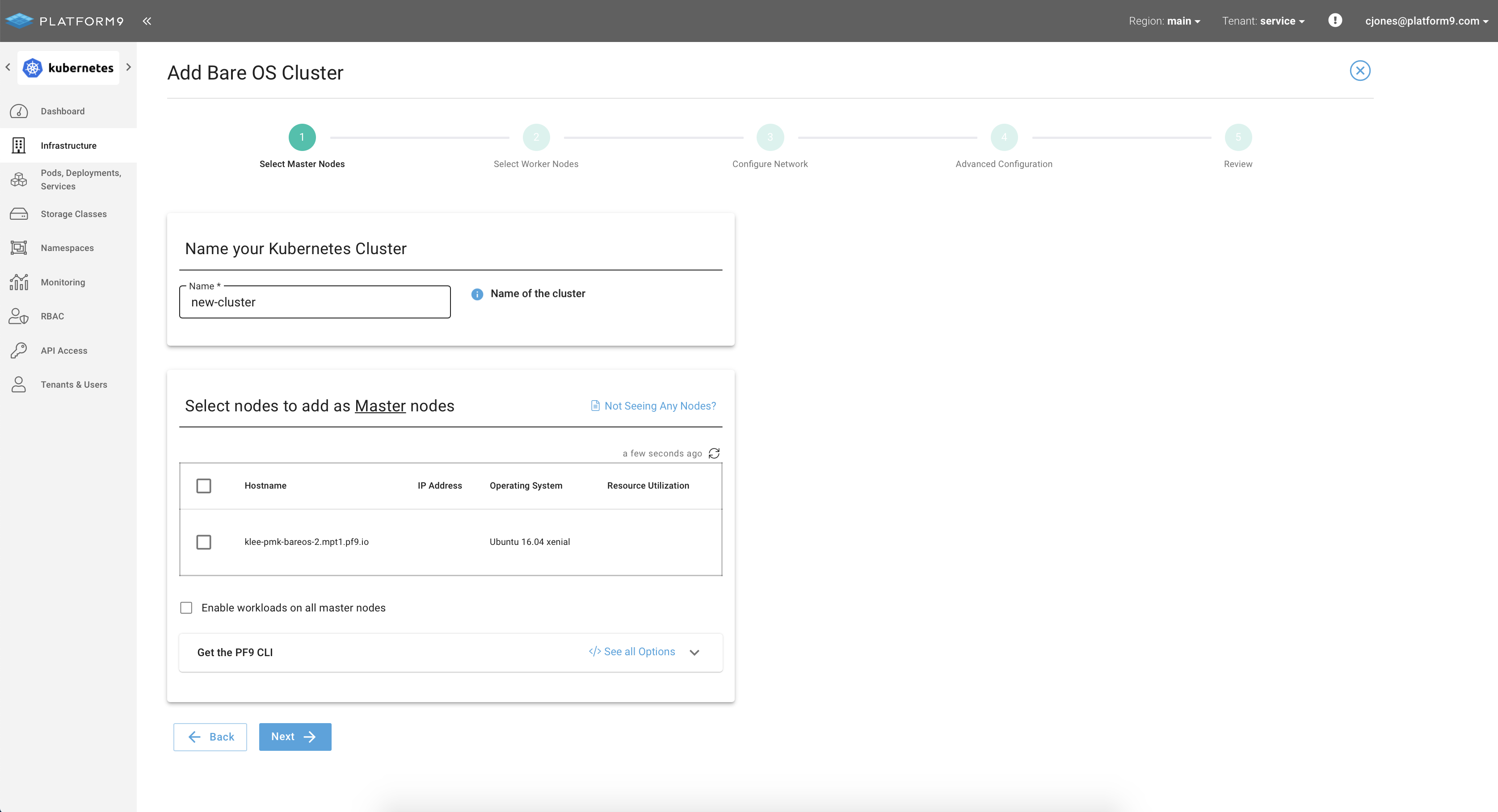This screenshot has width=1498, height=812.
Task: Click the API Access key icon
Action: pos(19,351)
